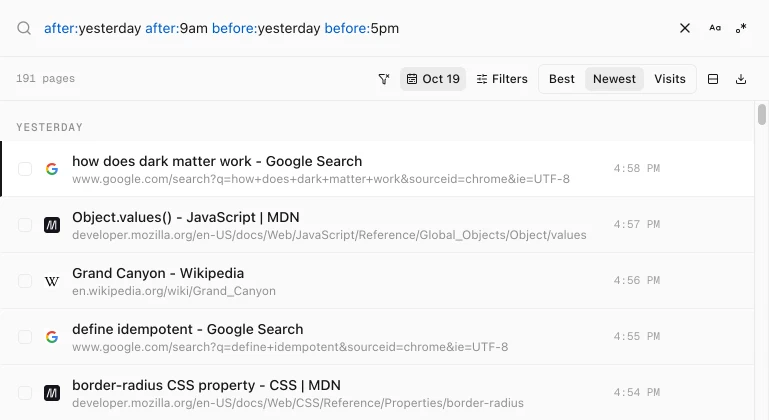Click Wikipedia favicon on Grand Canyon row
769x420 pixels.
tap(52, 281)
